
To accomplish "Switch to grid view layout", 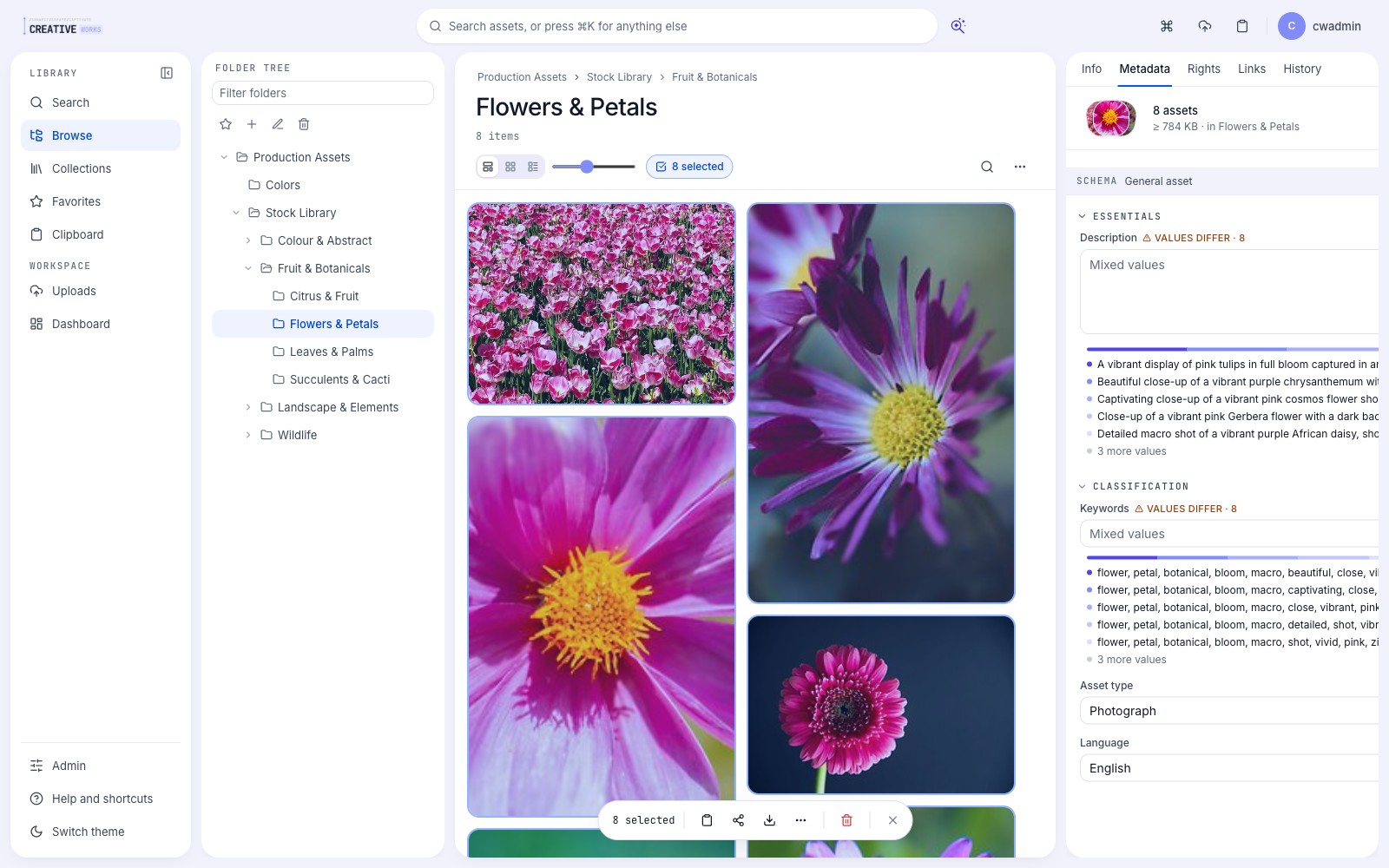I will coord(510,167).
